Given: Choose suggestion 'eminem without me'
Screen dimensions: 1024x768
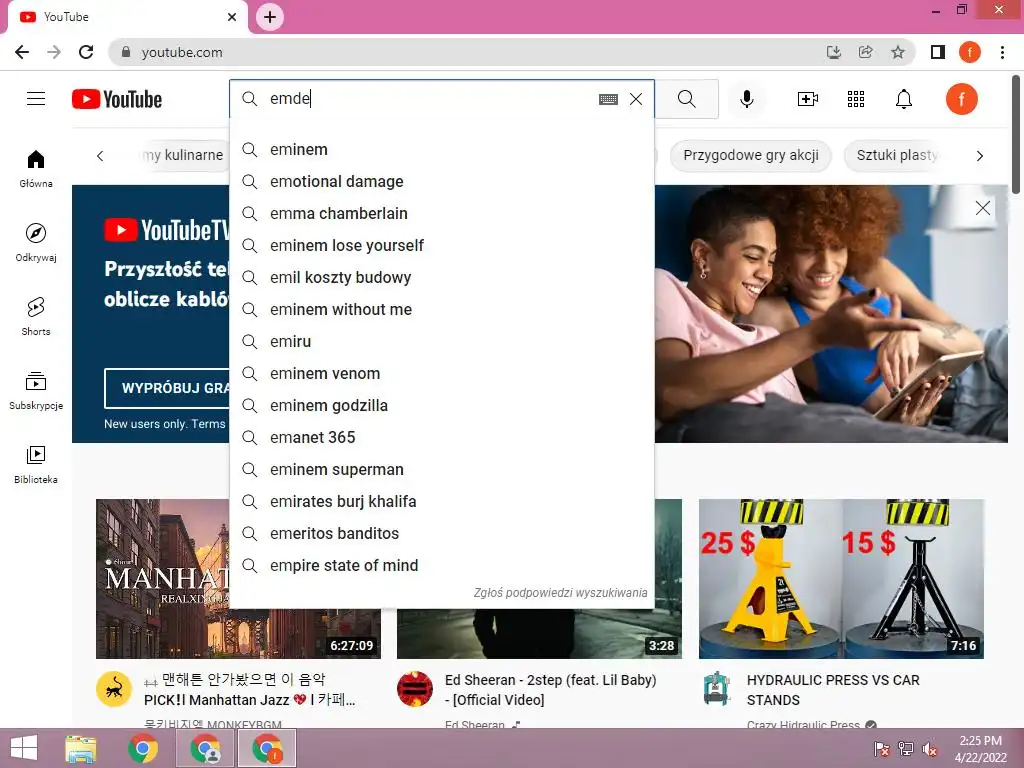Looking at the screenshot, I should click(x=442, y=310).
